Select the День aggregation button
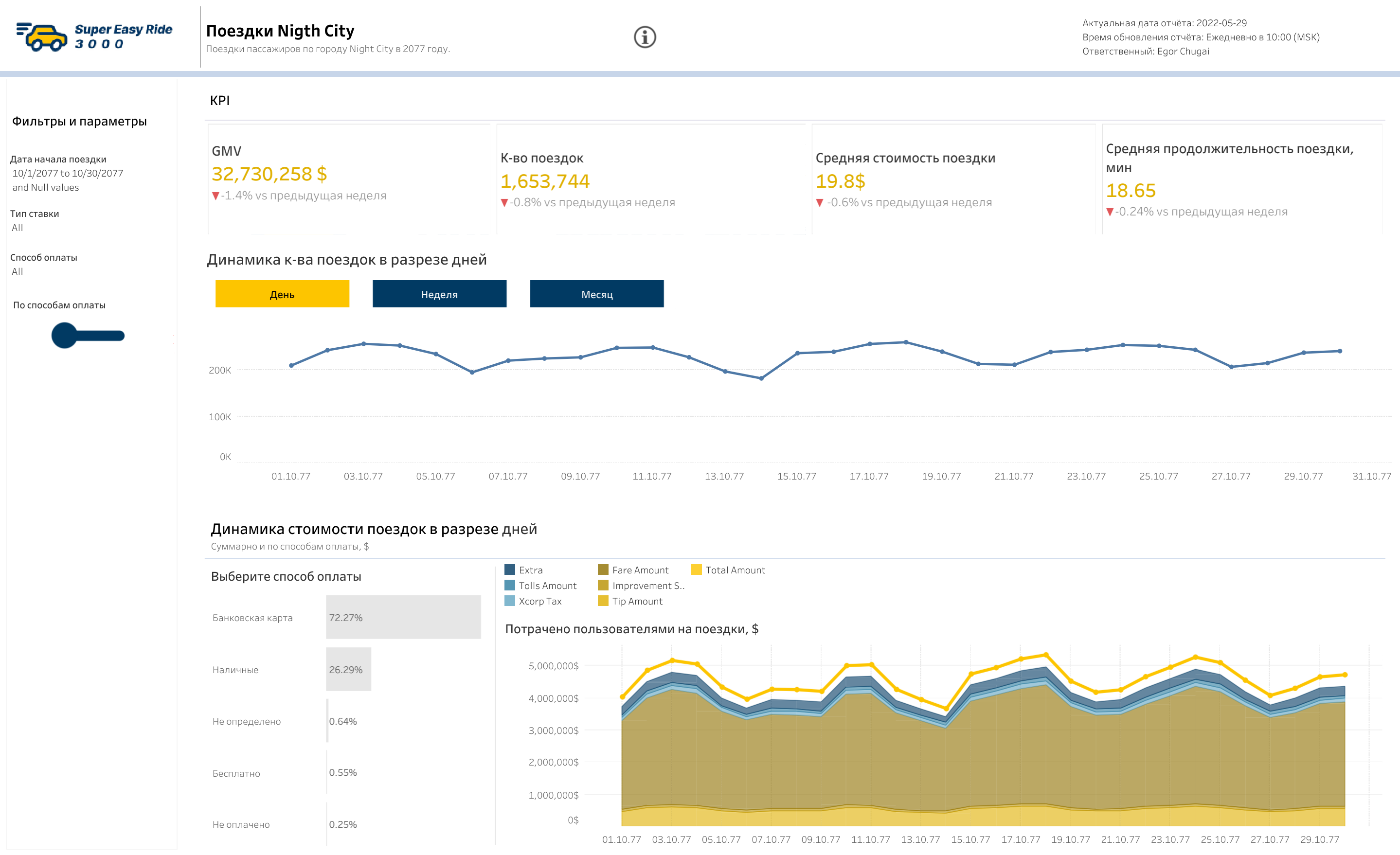1400x855 pixels. point(283,294)
